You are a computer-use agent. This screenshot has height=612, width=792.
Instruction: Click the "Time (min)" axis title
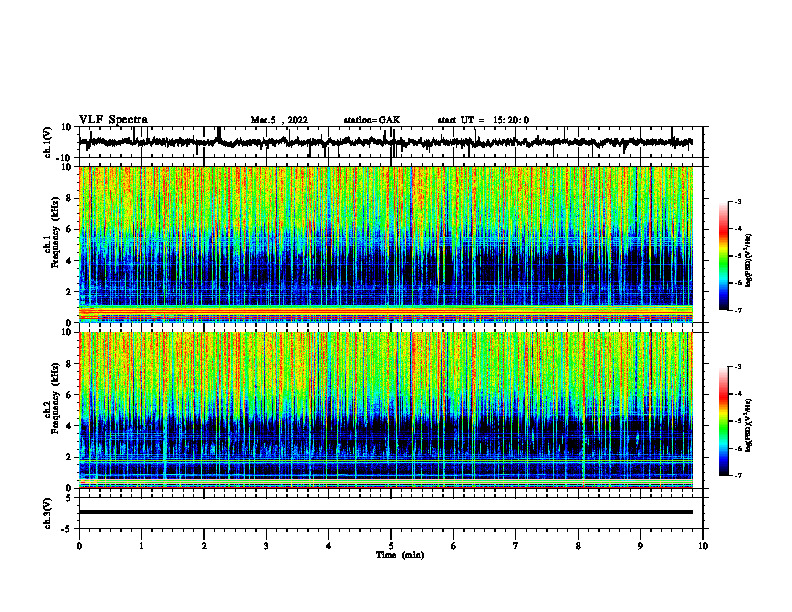pyautogui.click(x=400, y=555)
